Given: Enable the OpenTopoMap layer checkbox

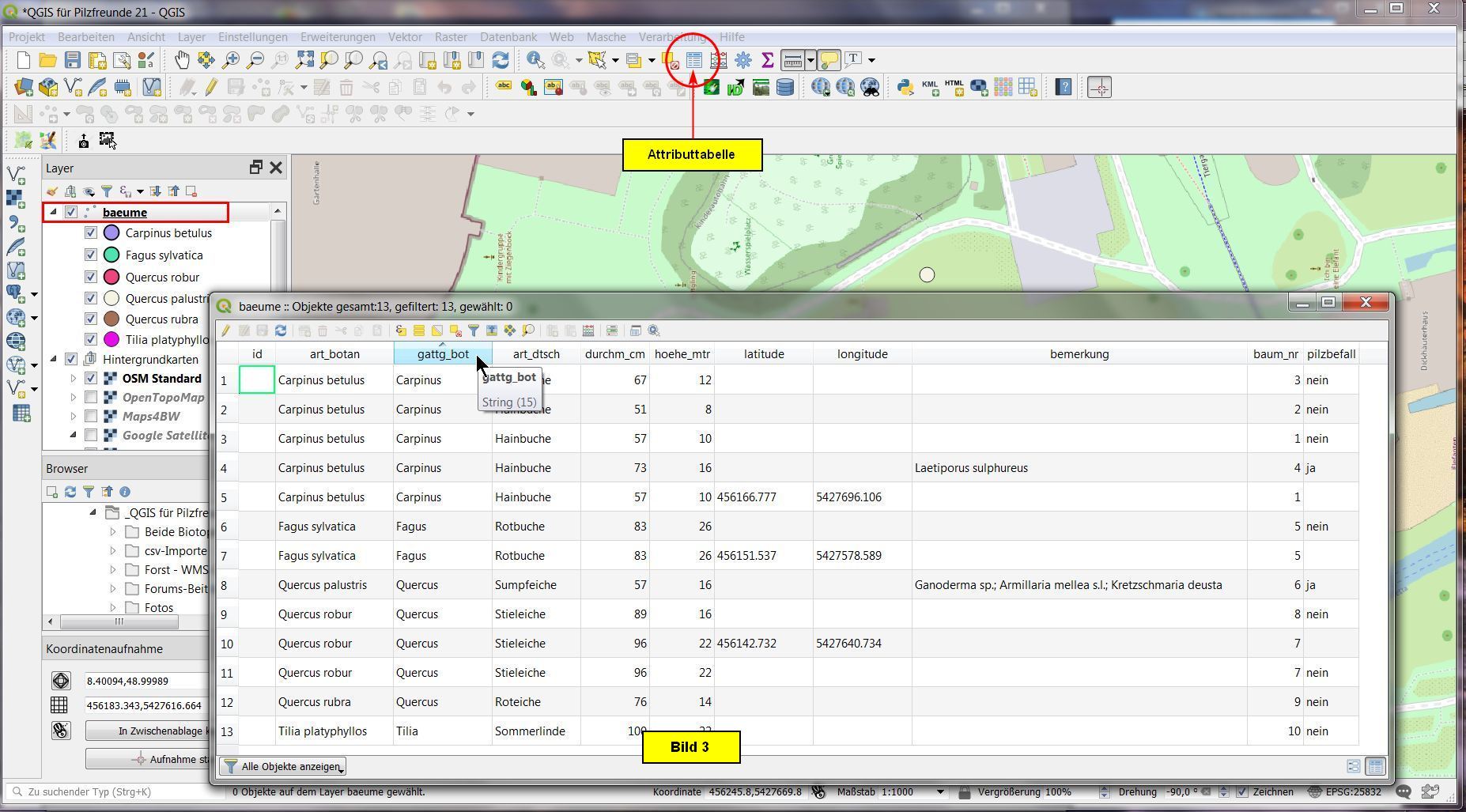Looking at the screenshot, I should (91, 398).
